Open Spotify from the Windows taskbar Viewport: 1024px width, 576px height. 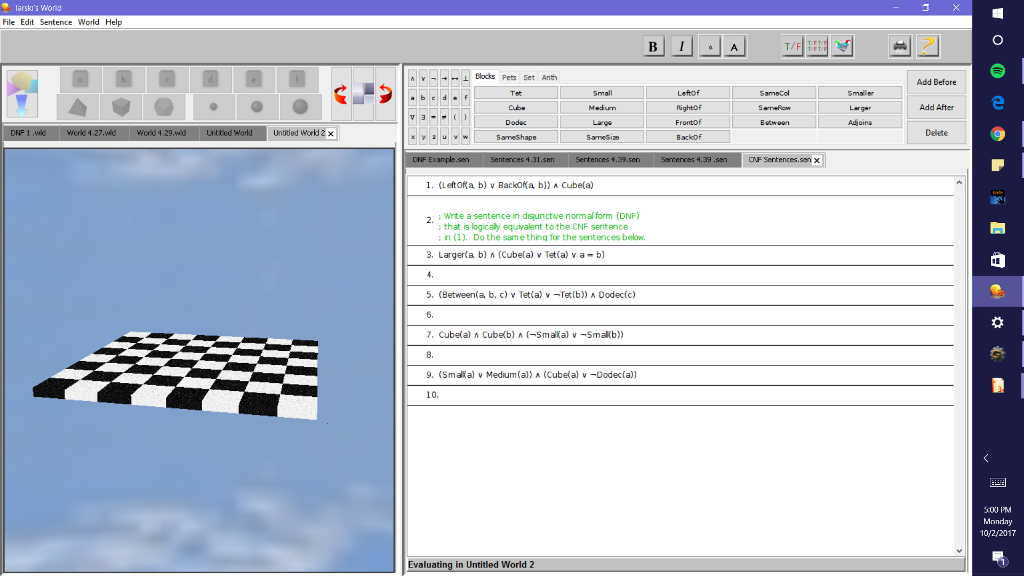click(997, 71)
